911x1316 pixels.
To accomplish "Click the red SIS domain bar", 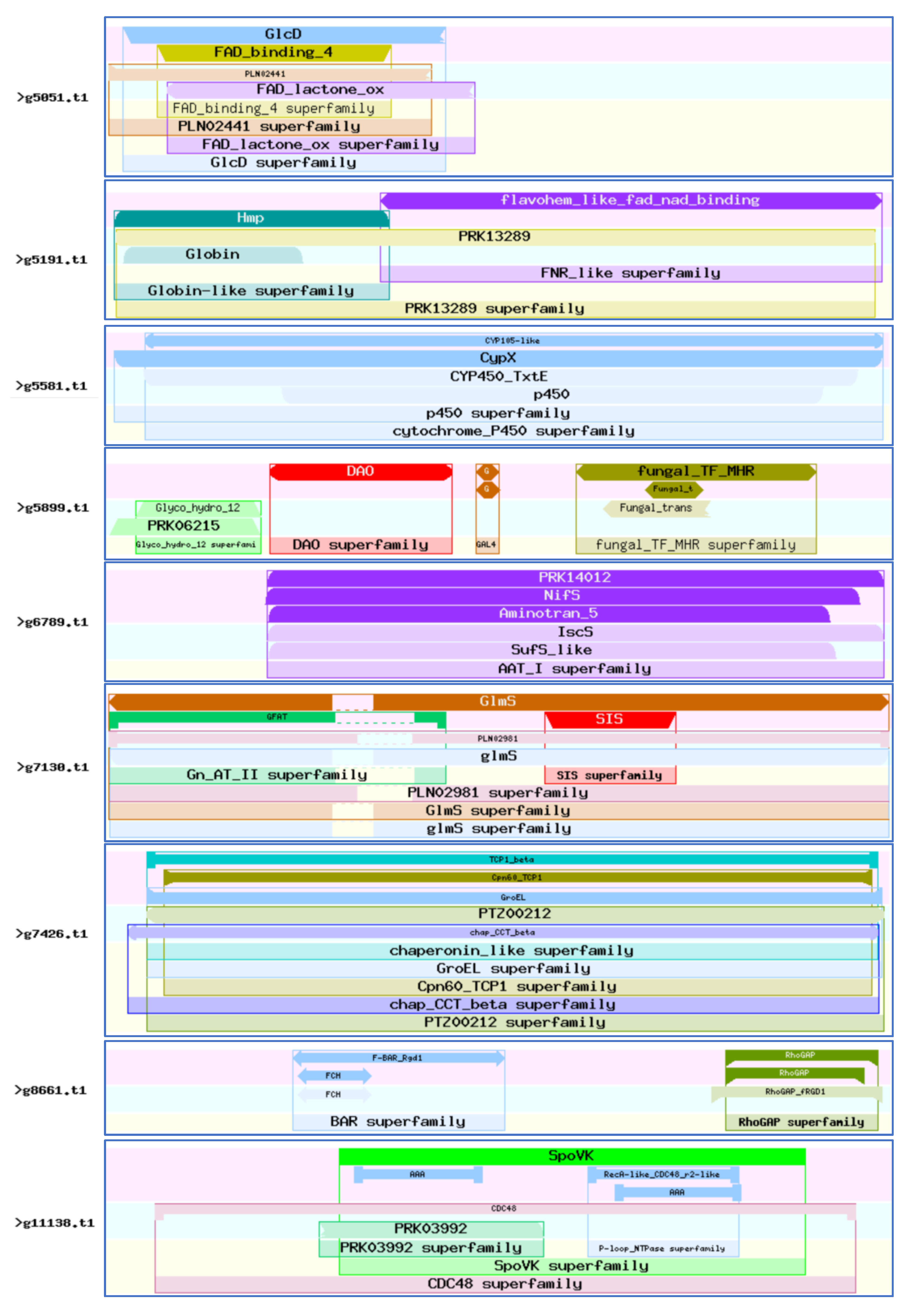I will coord(609,719).
